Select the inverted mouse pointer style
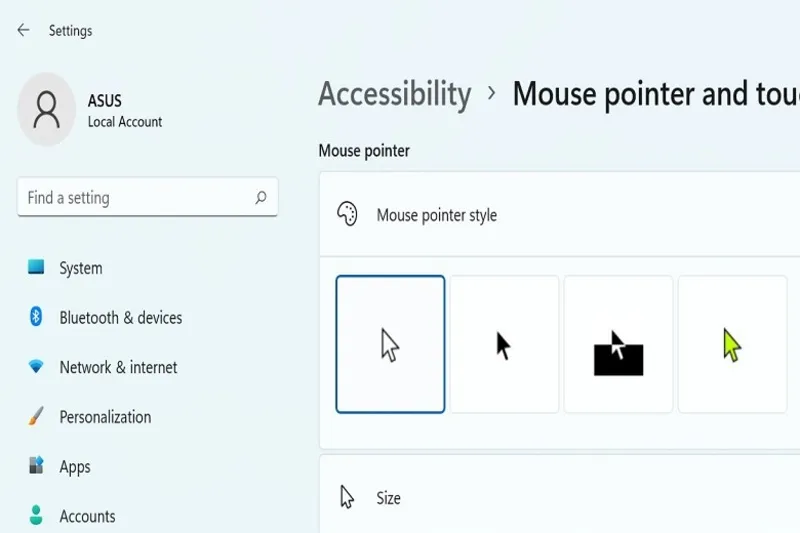 pos(618,344)
